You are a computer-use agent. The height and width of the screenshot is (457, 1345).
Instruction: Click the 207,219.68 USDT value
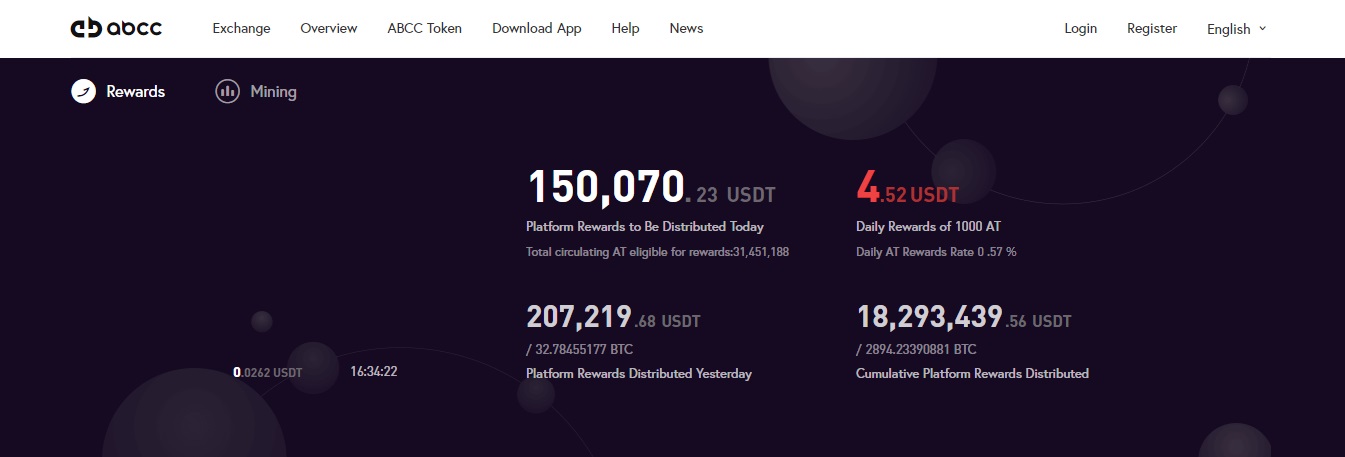click(613, 318)
